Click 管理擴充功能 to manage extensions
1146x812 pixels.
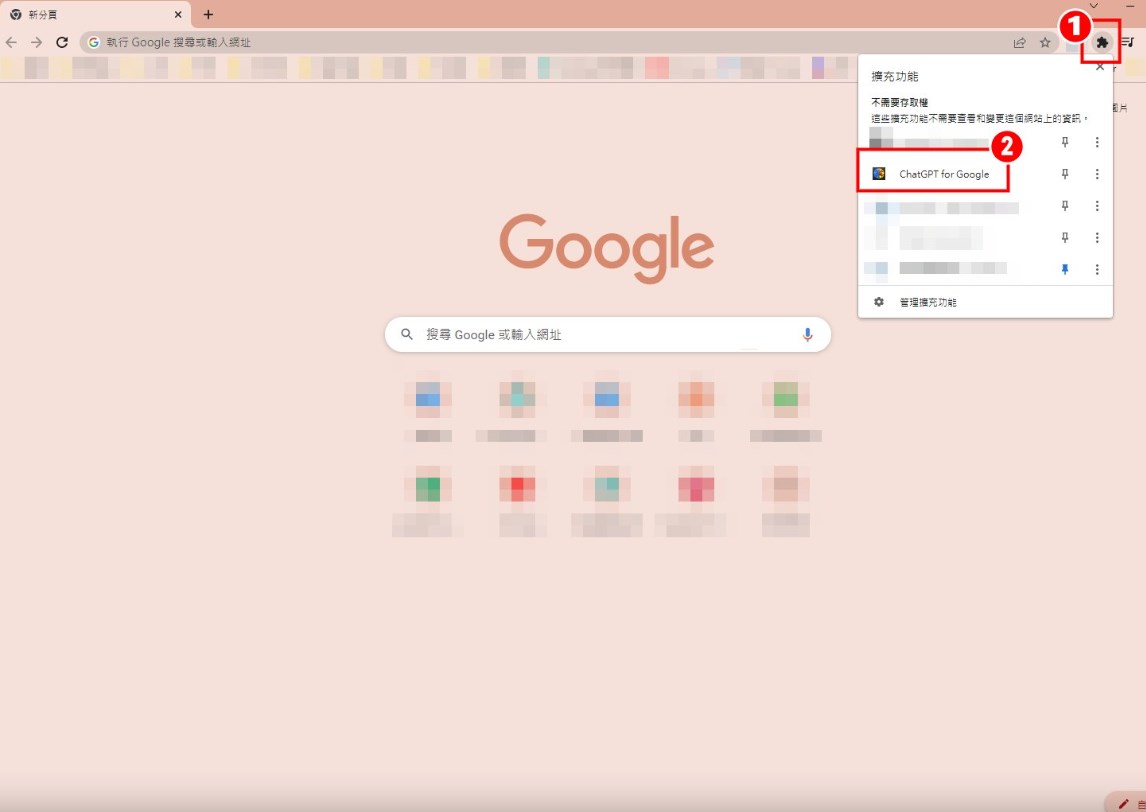tap(927, 302)
